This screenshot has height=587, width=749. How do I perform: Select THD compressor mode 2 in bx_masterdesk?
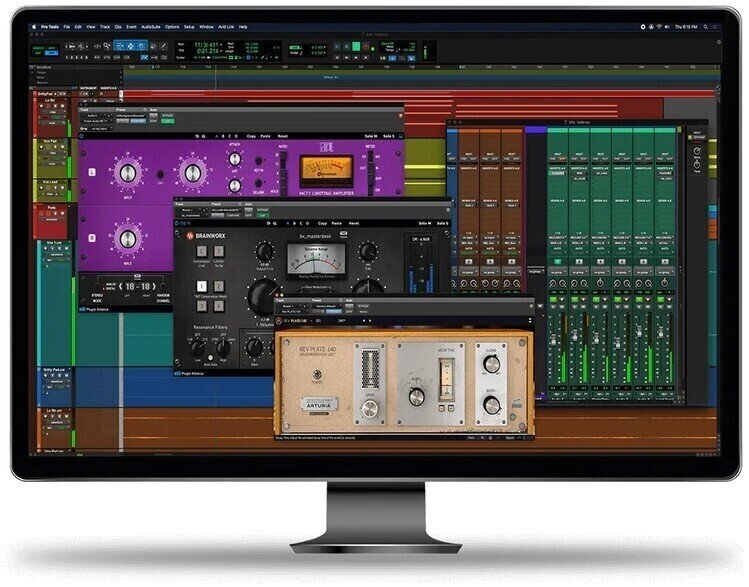[218, 286]
